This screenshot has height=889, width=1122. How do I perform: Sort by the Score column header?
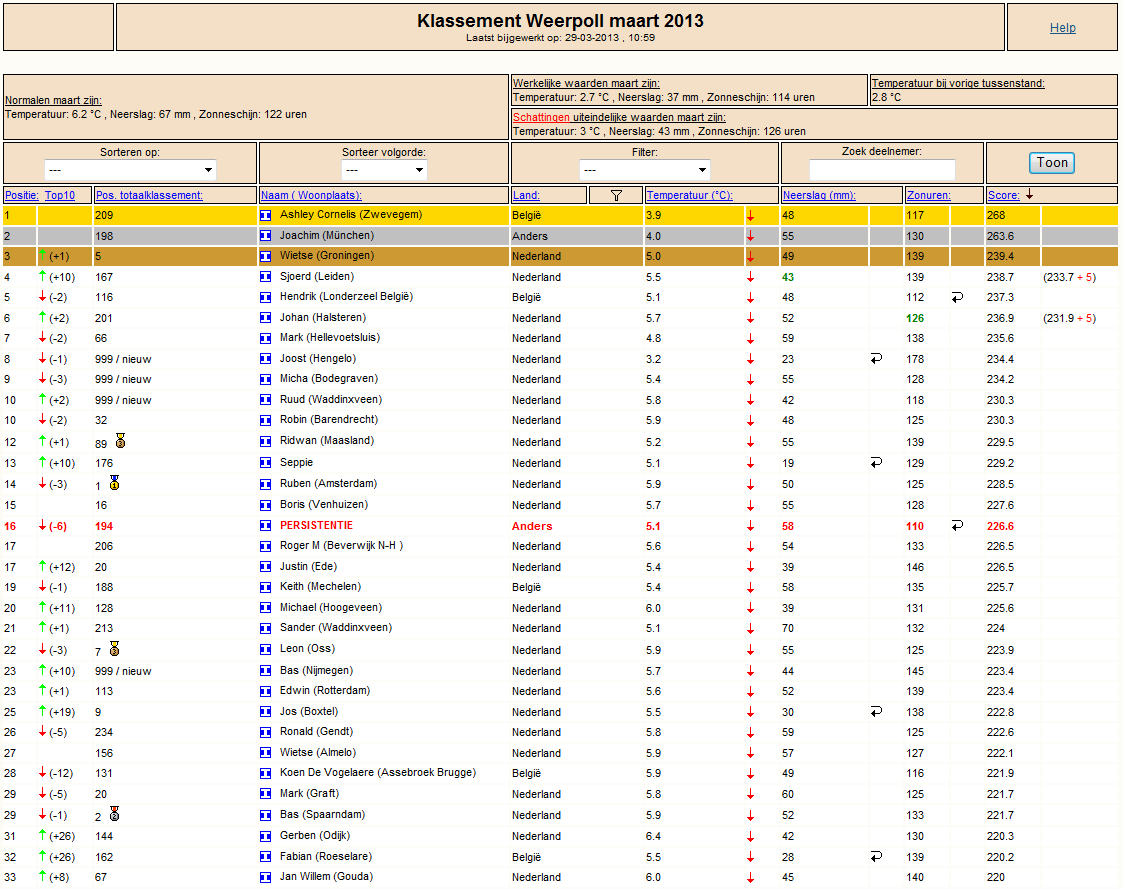(x=1003, y=195)
